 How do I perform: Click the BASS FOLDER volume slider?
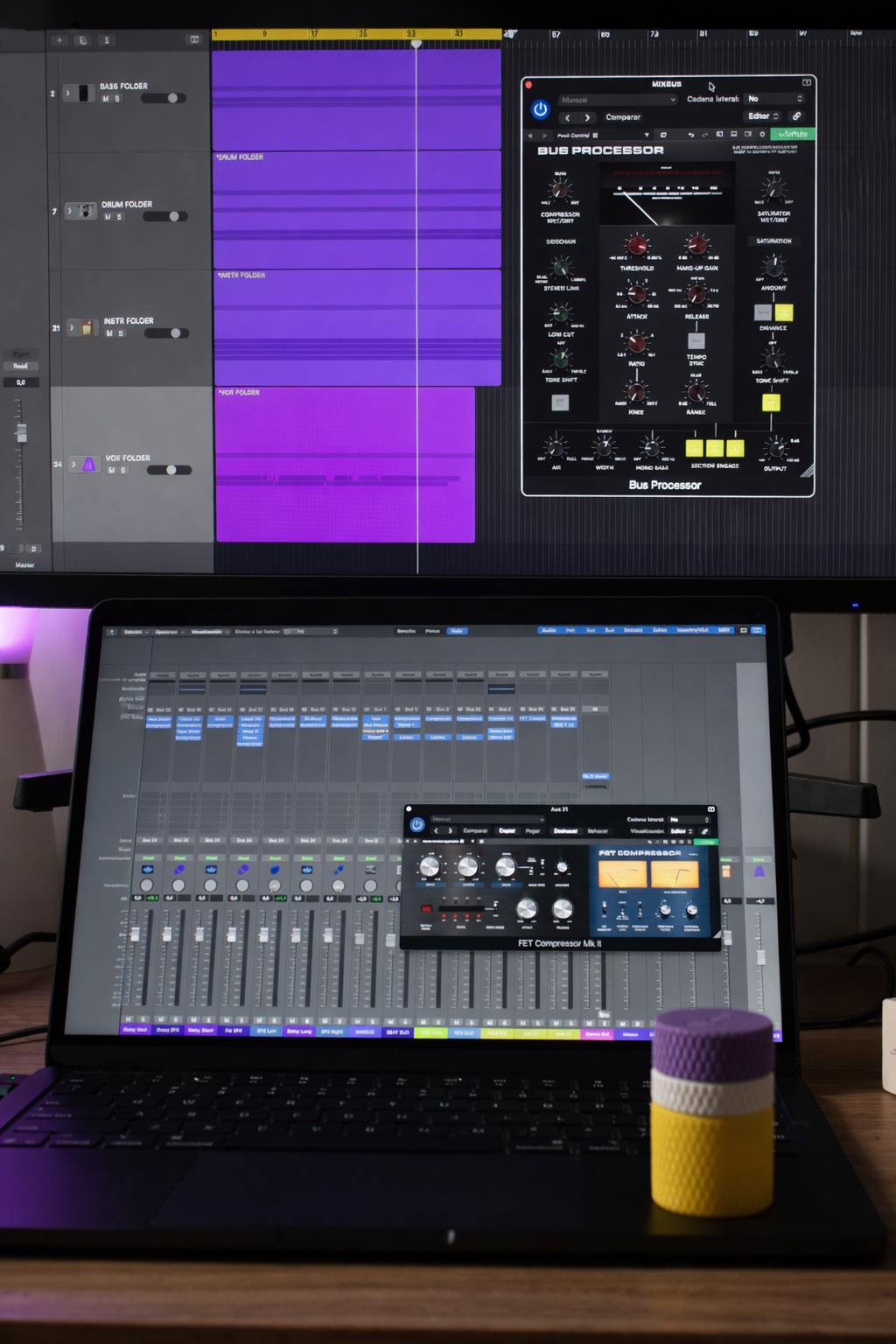(x=164, y=98)
